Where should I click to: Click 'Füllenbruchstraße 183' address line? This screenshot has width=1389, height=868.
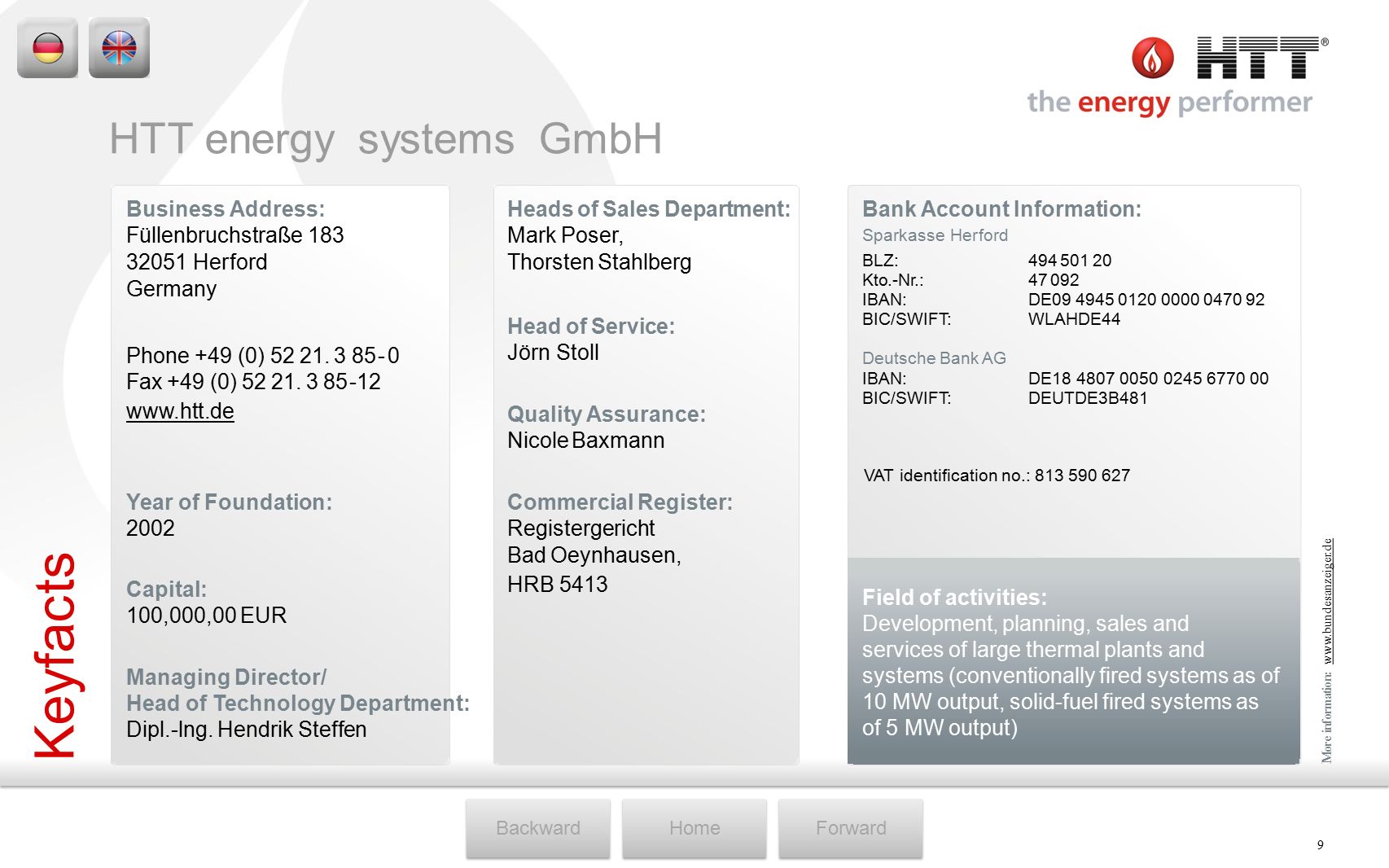click(235, 235)
